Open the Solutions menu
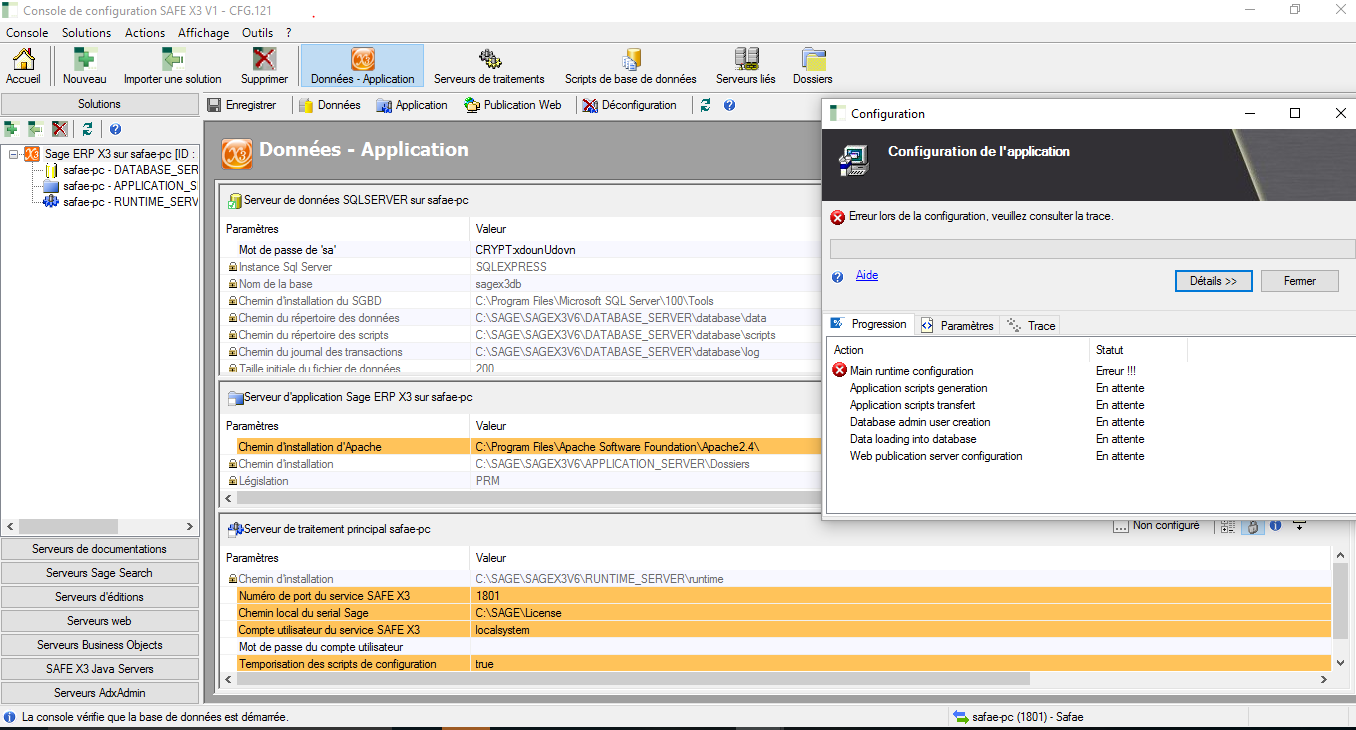Viewport: 1356px width, 730px height. (86, 33)
